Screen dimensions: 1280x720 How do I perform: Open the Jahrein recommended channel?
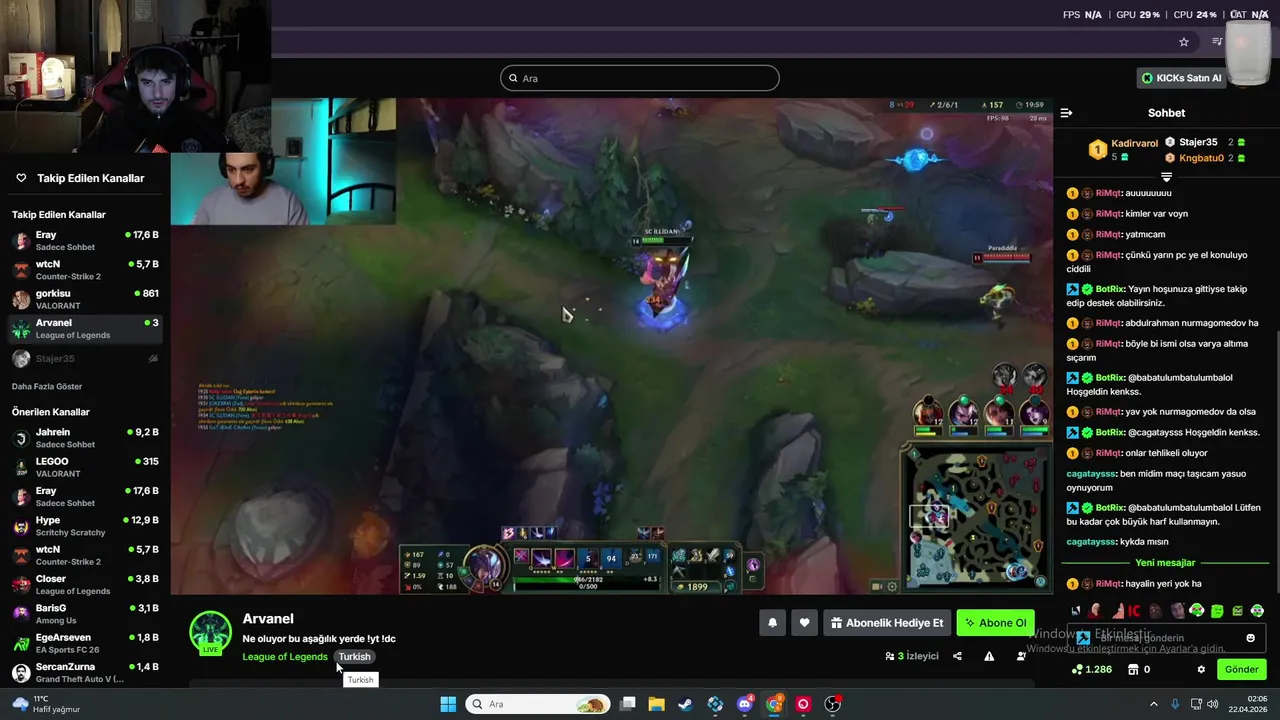pos(85,438)
